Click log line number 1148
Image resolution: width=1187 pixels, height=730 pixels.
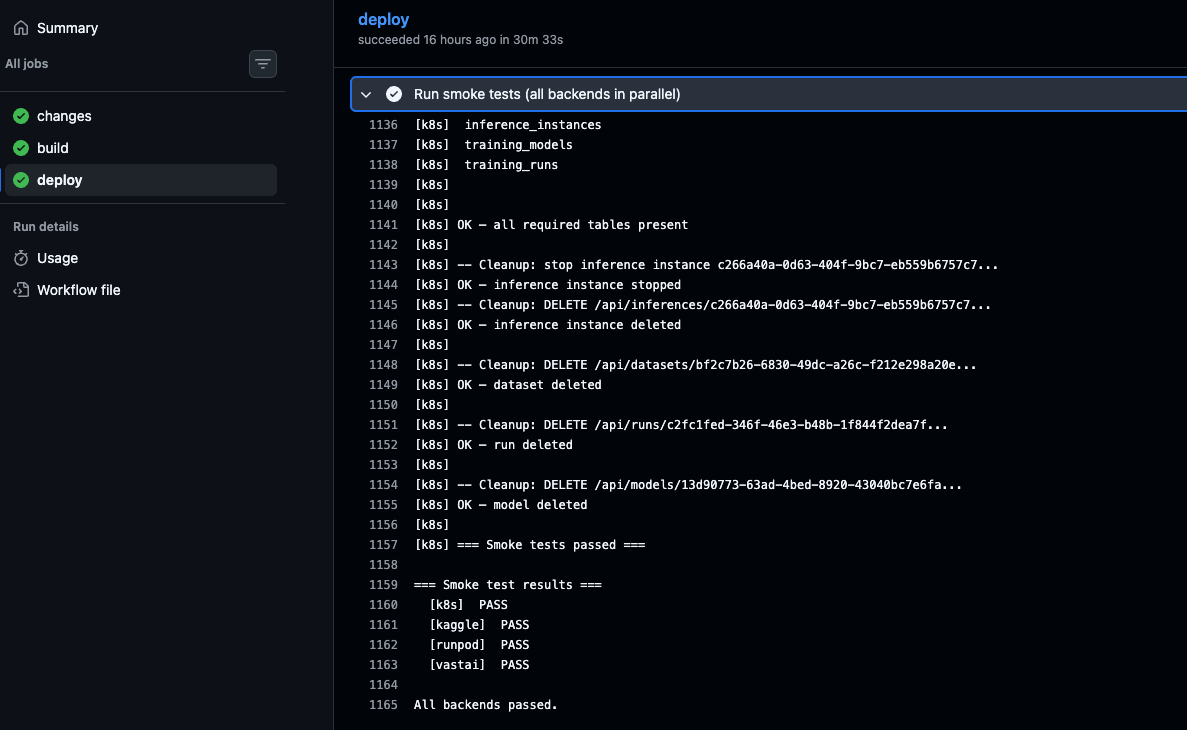pos(383,365)
